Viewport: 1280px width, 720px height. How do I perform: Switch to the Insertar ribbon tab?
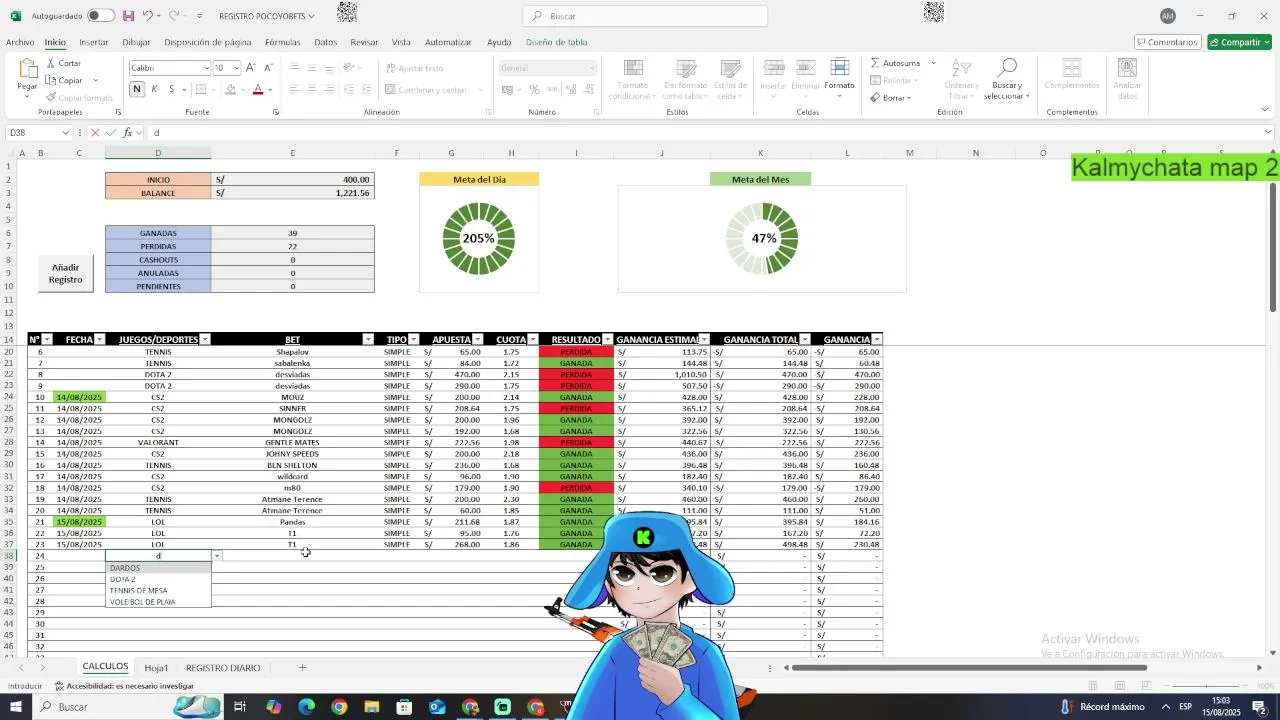click(x=94, y=42)
